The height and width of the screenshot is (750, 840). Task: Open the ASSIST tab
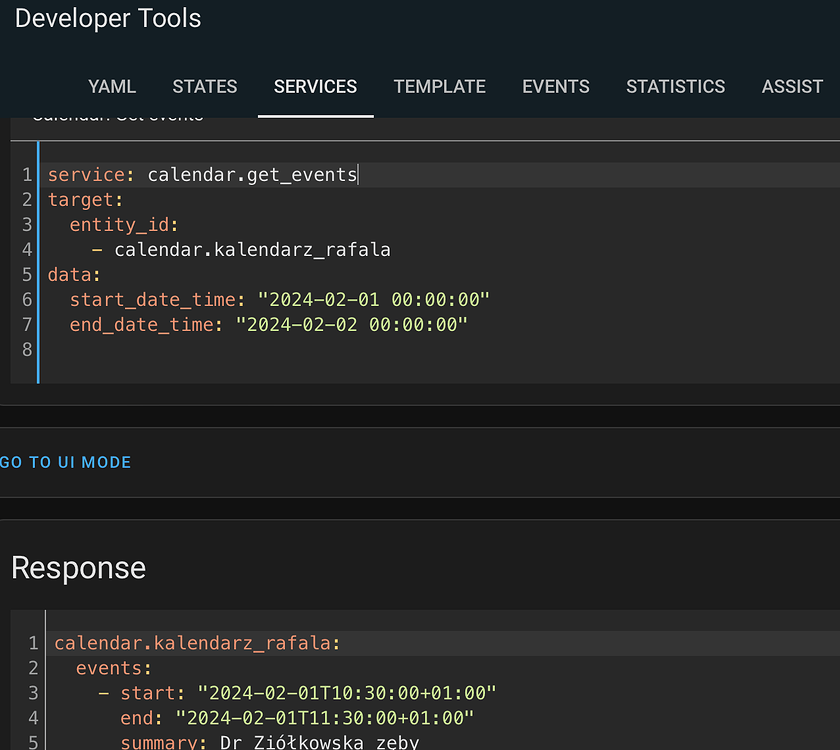(x=792, y=87)
